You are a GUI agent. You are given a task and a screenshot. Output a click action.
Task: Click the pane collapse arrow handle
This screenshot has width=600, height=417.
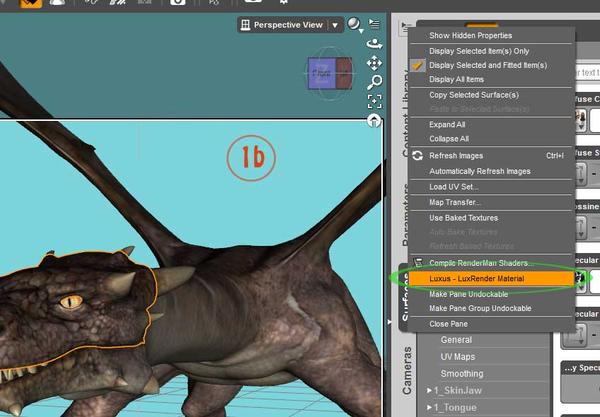[389, 322]
